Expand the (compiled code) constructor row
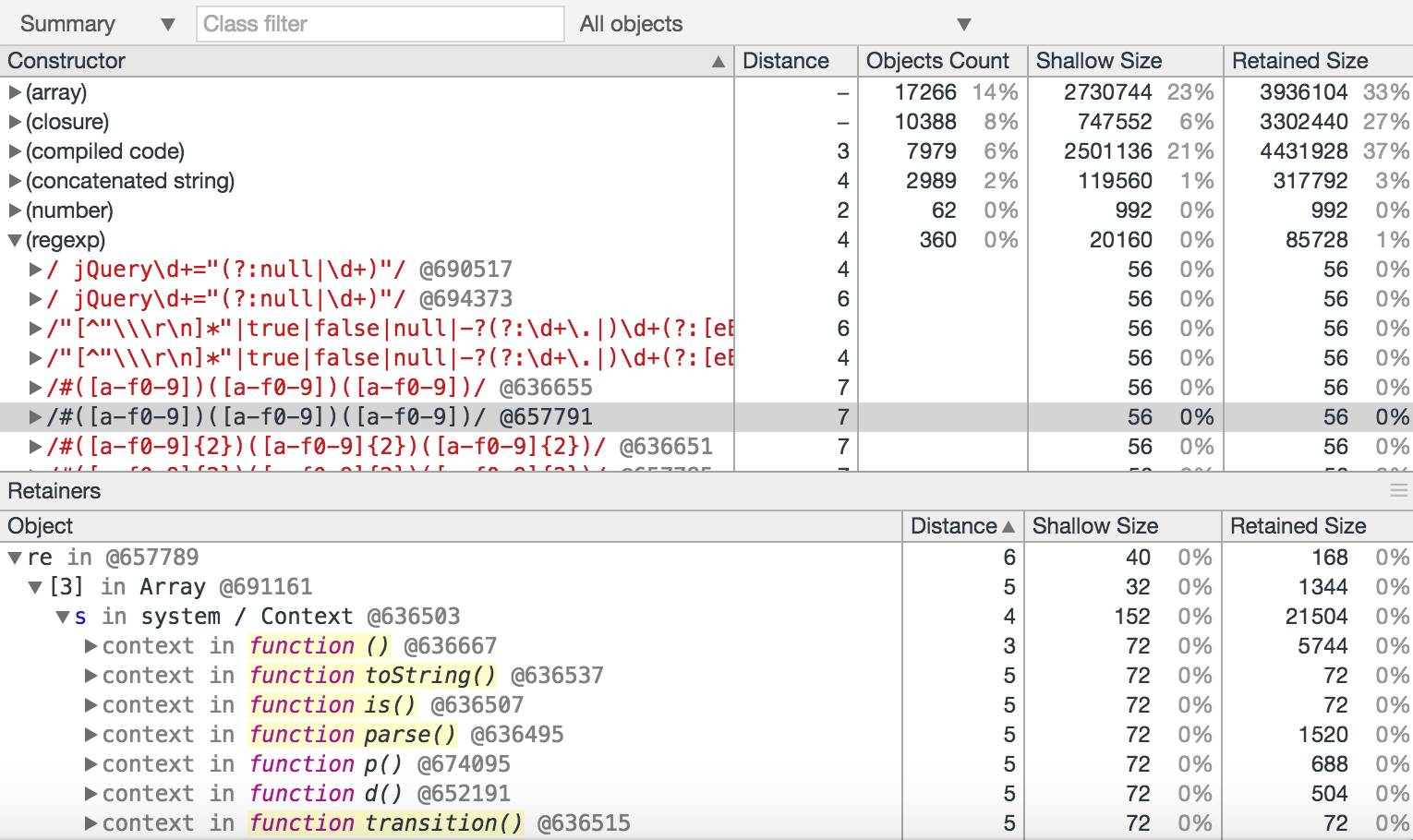The width and height of the screenshot is (1413, 840). coord(15,151)
